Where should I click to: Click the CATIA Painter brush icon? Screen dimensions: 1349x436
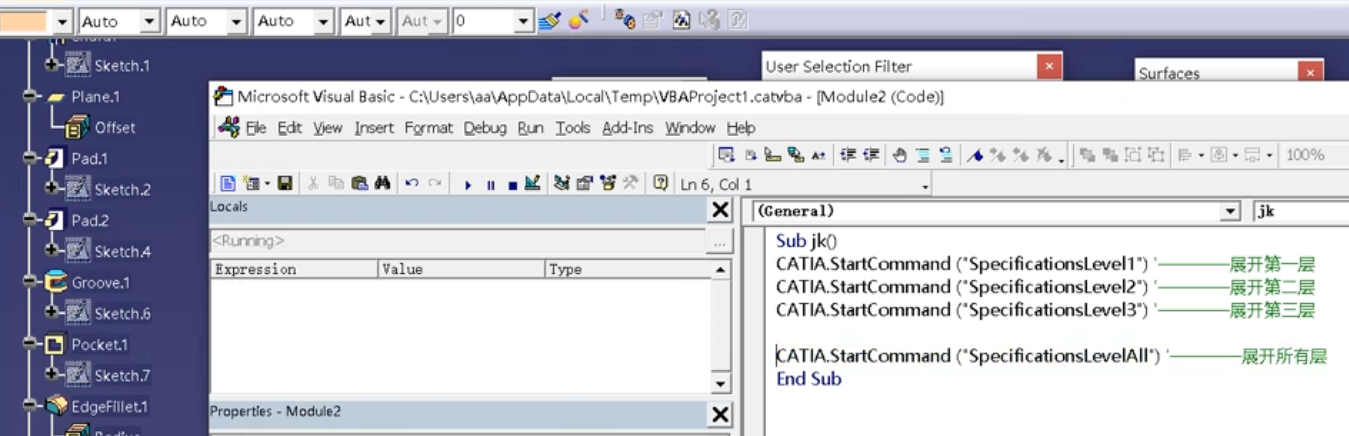(549, 20)
